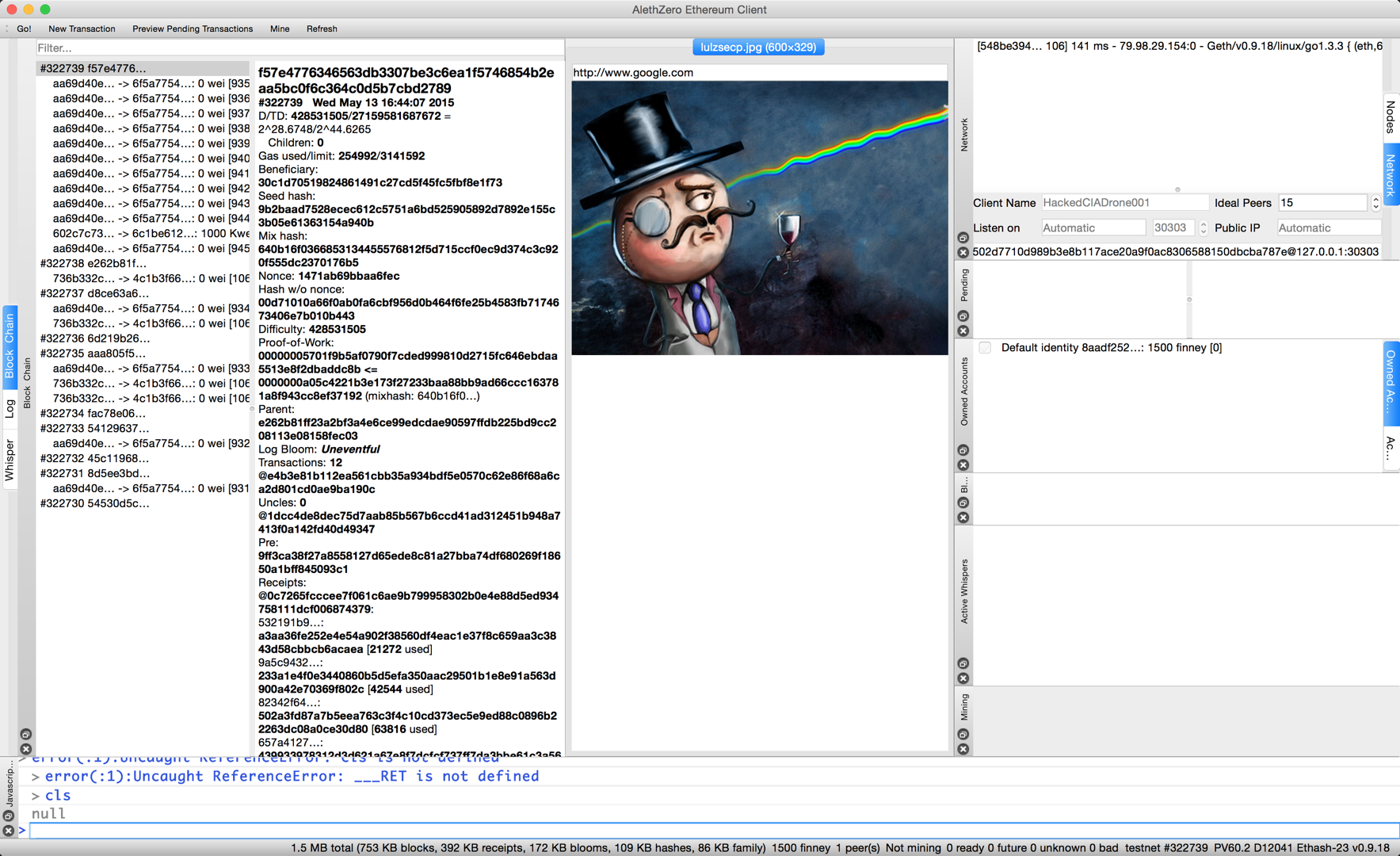
Task: Open the truncated 'Ac...' tab
Action: (1390, 448)
